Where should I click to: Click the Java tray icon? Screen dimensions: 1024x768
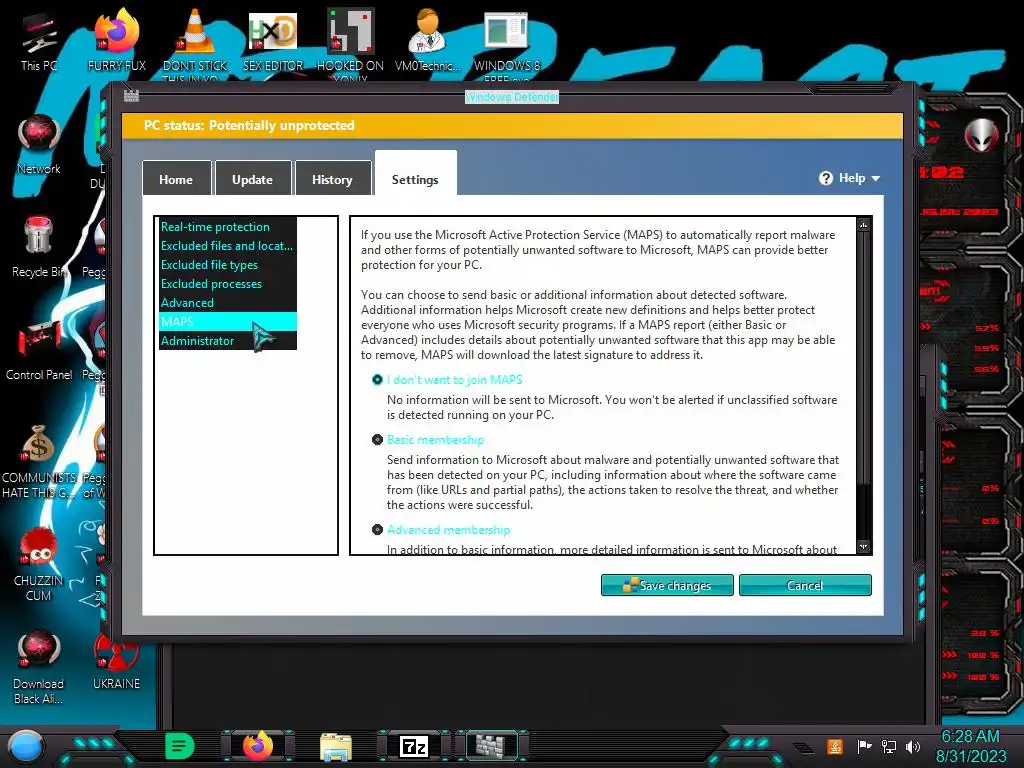(835, 746)
